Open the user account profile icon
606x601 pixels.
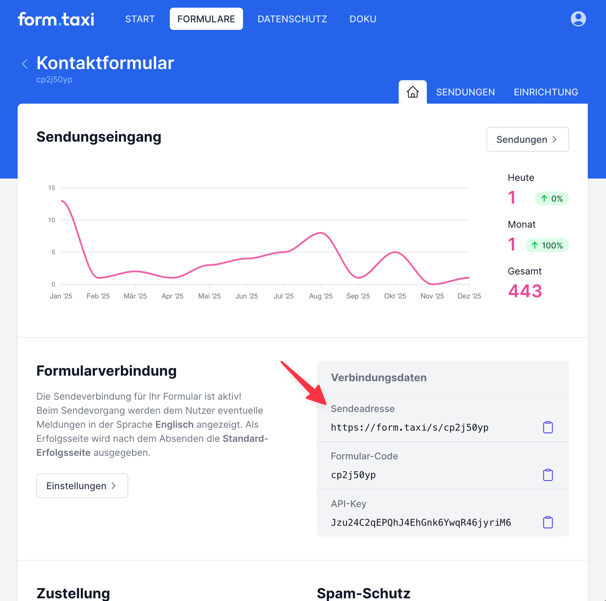(578, 19)
